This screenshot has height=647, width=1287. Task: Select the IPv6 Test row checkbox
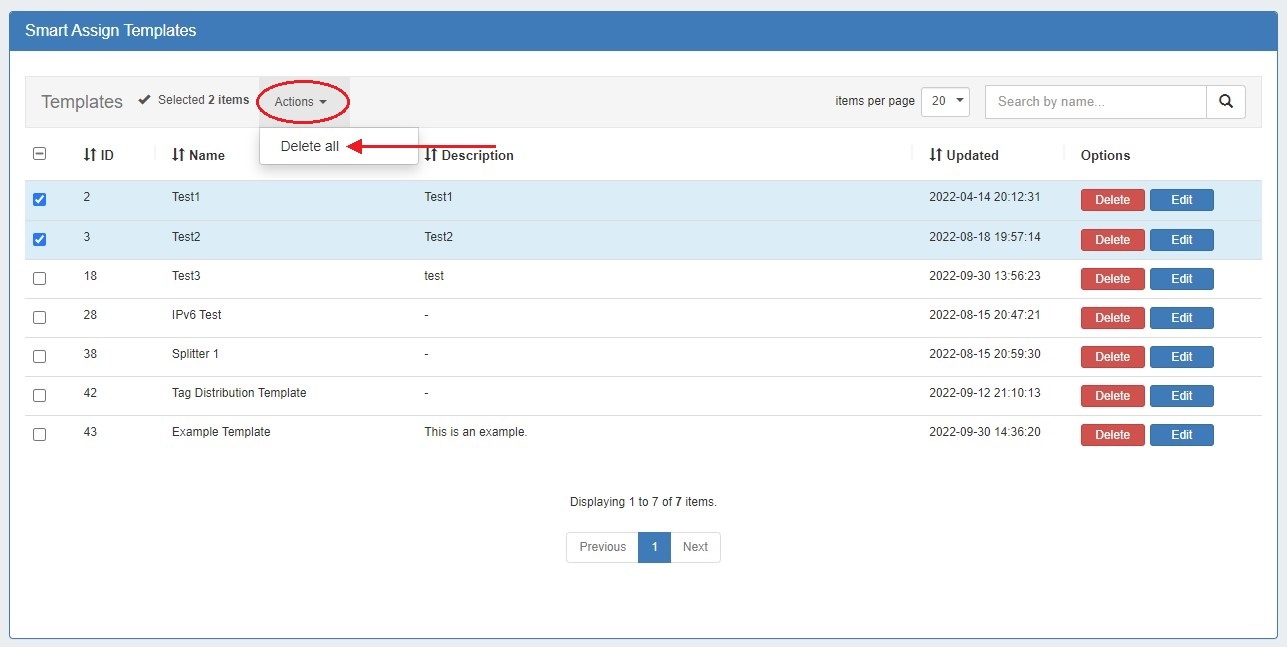(40, 317)
